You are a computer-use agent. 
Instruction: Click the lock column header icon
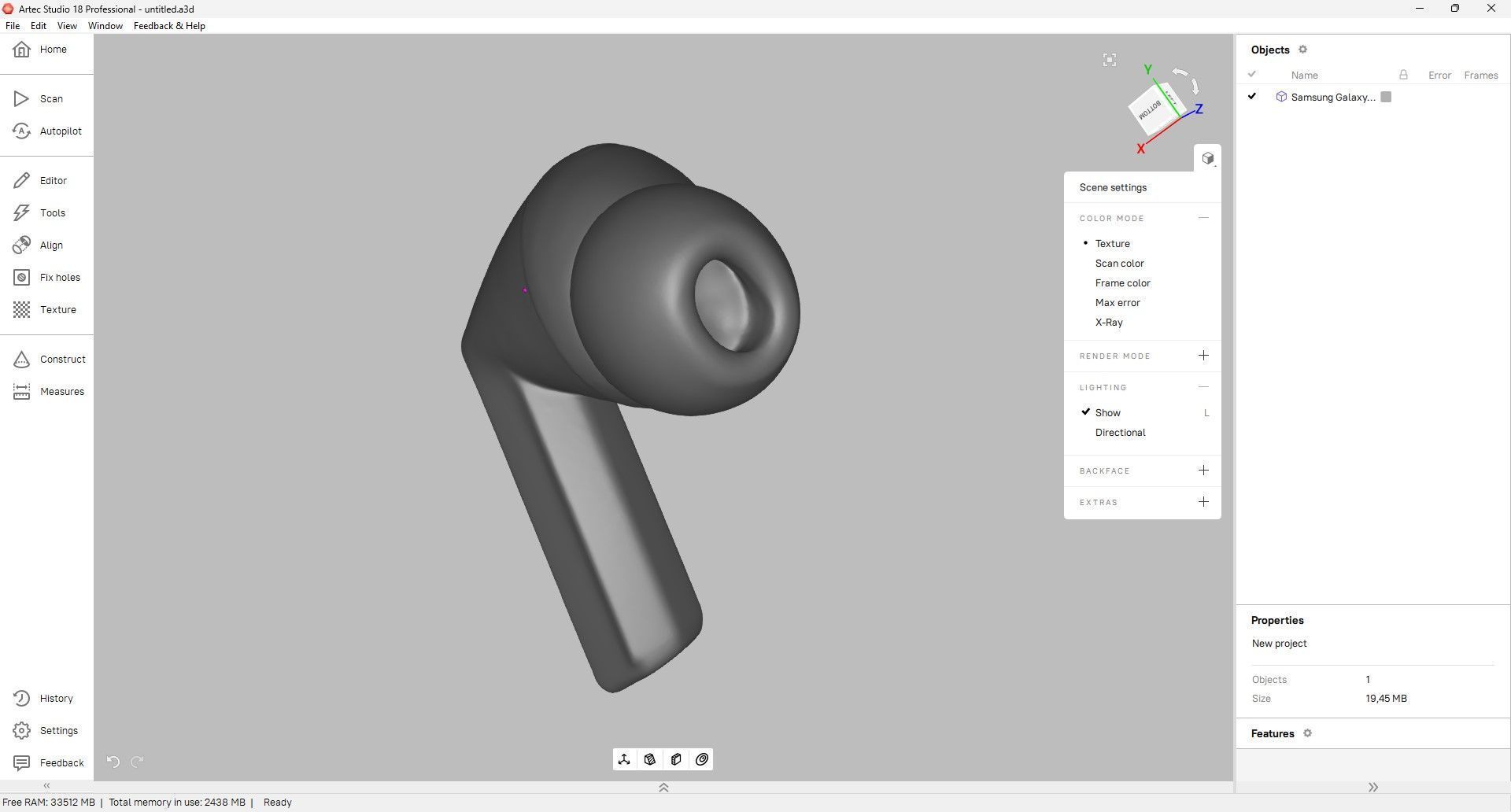[1403, 75]
